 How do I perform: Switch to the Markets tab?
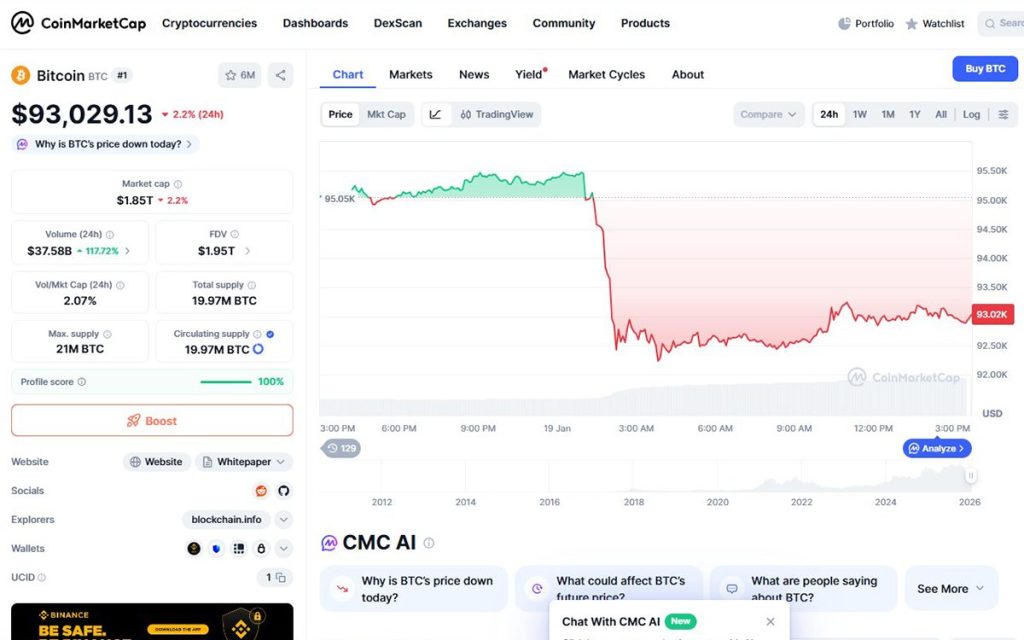click(x=411, y=75)
